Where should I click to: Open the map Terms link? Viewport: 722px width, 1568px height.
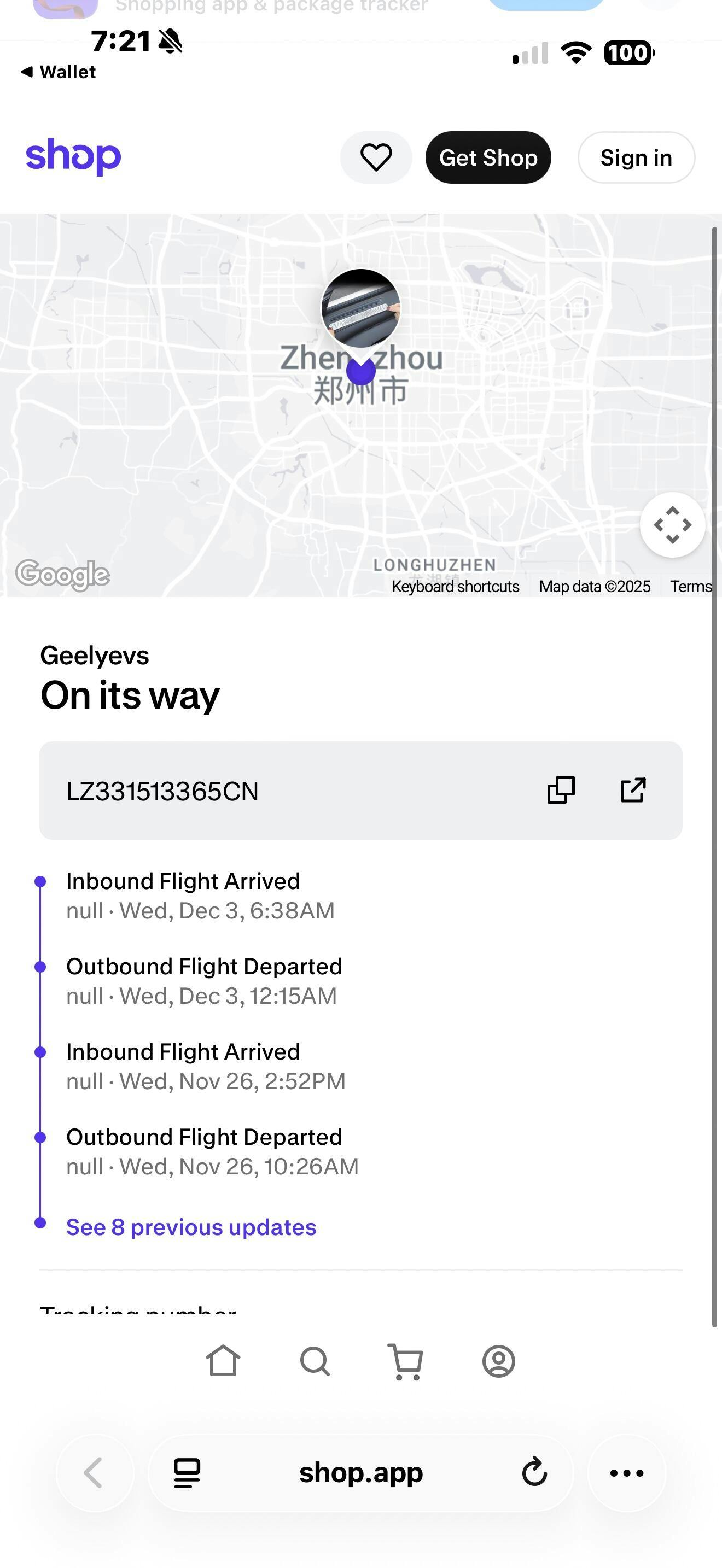[x=690, y=587]
